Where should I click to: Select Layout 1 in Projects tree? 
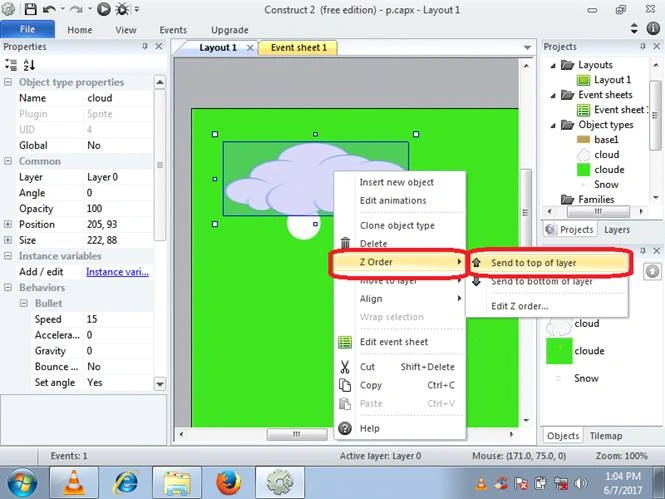pyautogui.click(x=612, y=80)
